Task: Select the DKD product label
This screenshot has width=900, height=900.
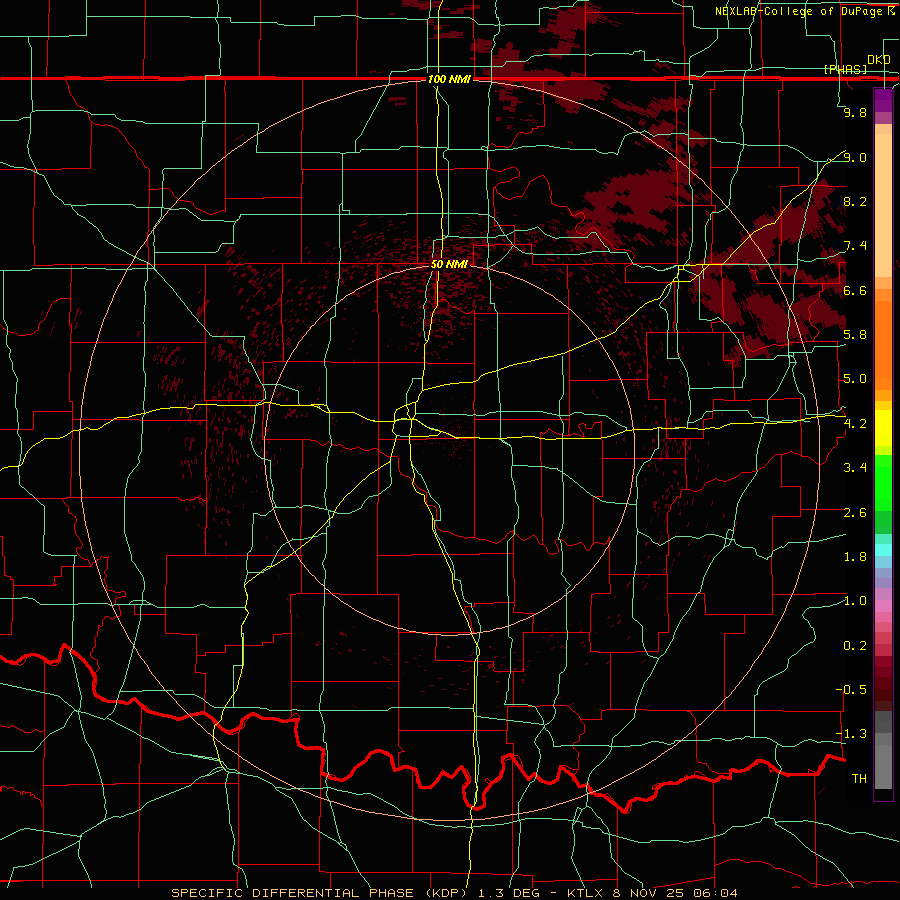Action: click(878, 60)
